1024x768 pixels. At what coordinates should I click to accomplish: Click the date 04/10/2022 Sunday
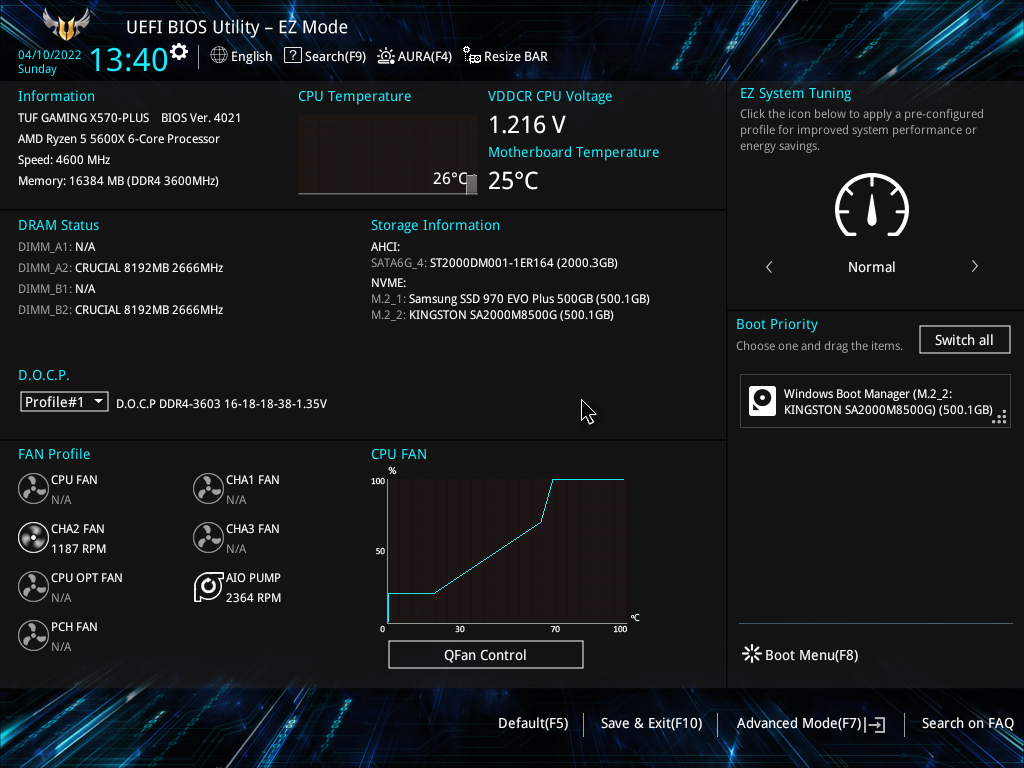click(x=49, y=61)
